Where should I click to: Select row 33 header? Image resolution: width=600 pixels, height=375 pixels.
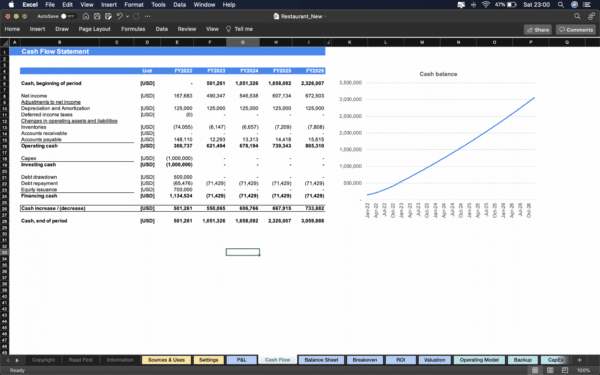[x=5, y=252]
